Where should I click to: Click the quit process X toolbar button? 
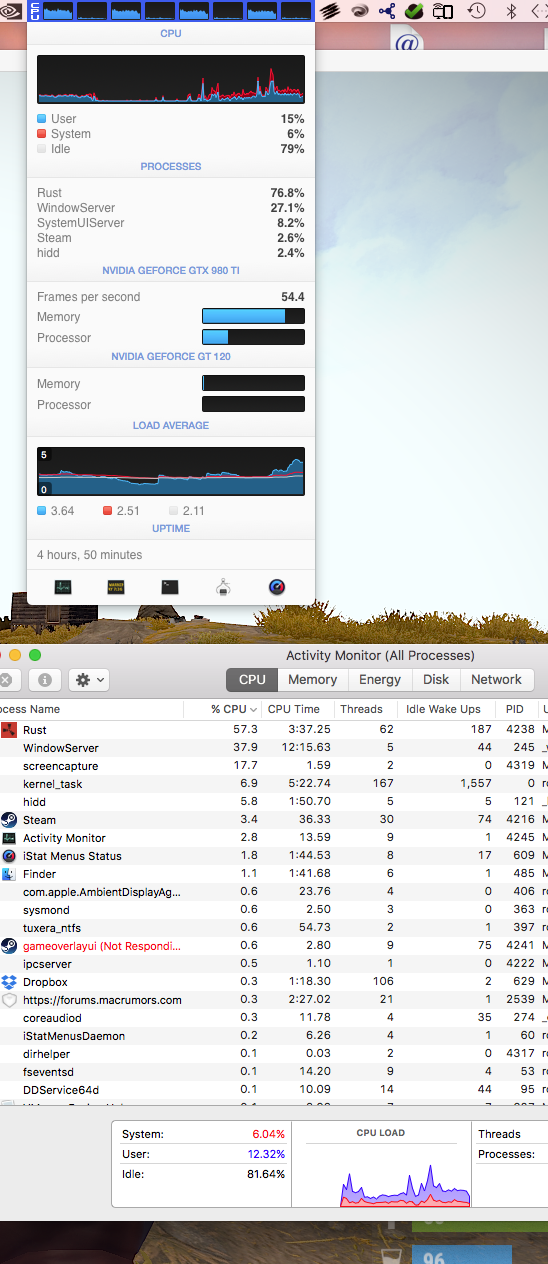point(6,680)
